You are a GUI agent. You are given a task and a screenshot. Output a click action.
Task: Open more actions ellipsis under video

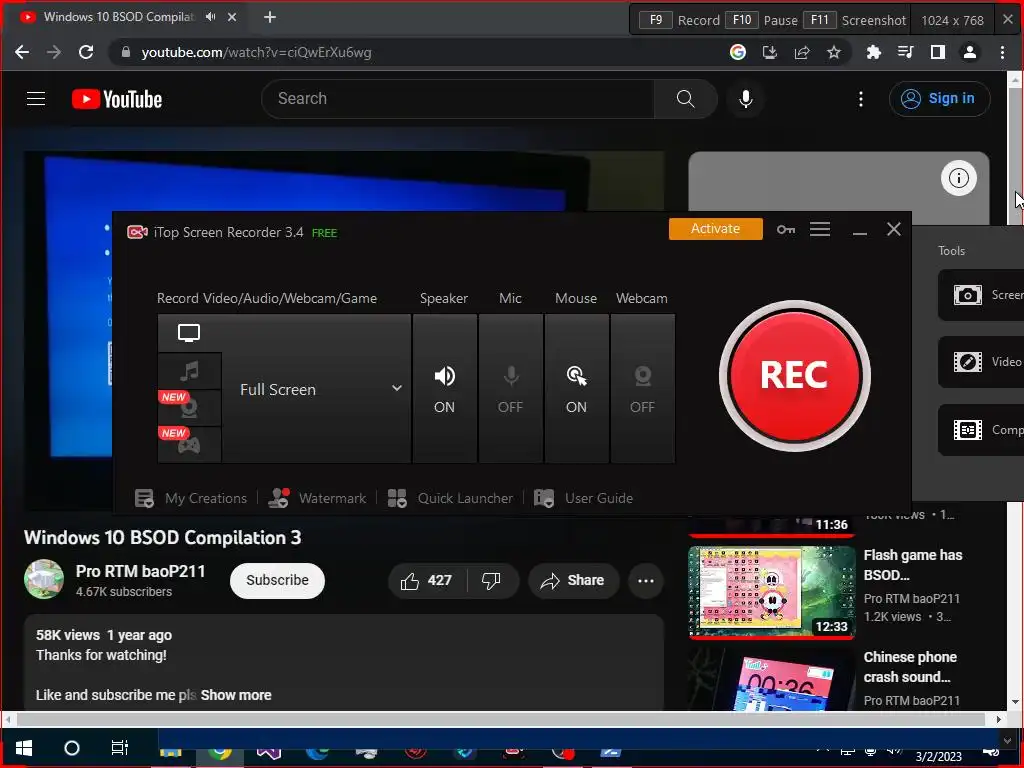click(x=646, y=581)
